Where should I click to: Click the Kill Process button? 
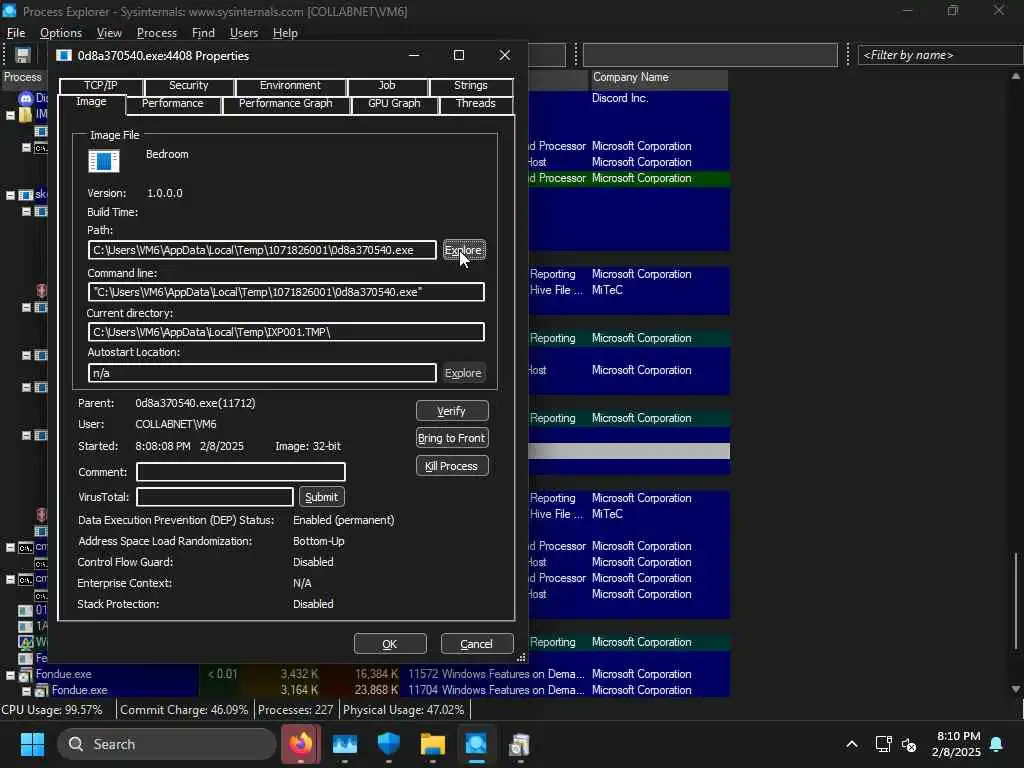[451, 466]
